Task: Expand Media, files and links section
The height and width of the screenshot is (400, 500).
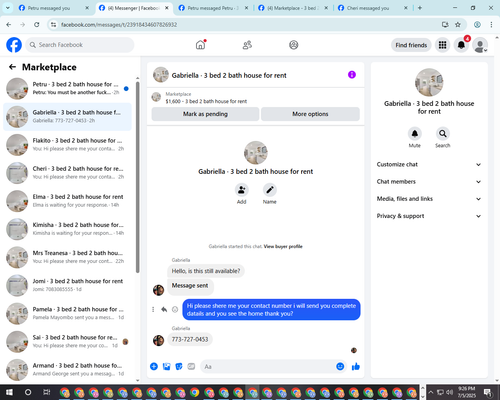Action: coord(429,199)
